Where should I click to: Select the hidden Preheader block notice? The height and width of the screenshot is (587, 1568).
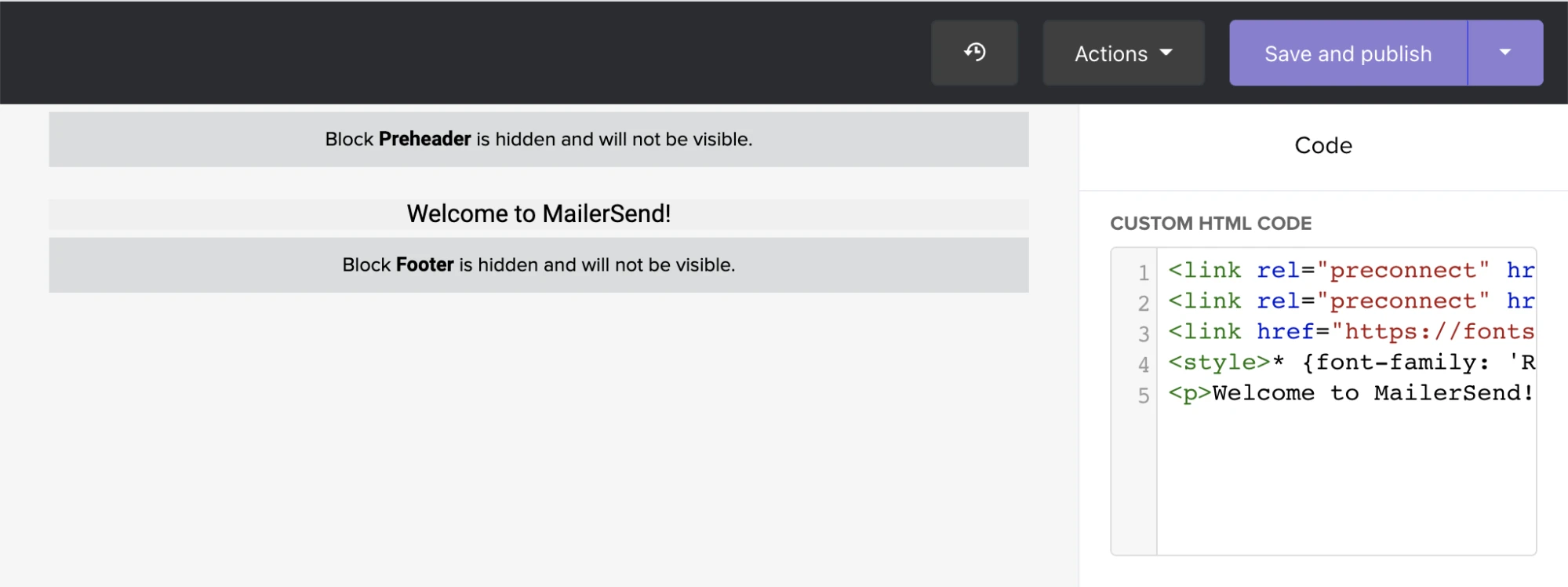tap(538, 139)
